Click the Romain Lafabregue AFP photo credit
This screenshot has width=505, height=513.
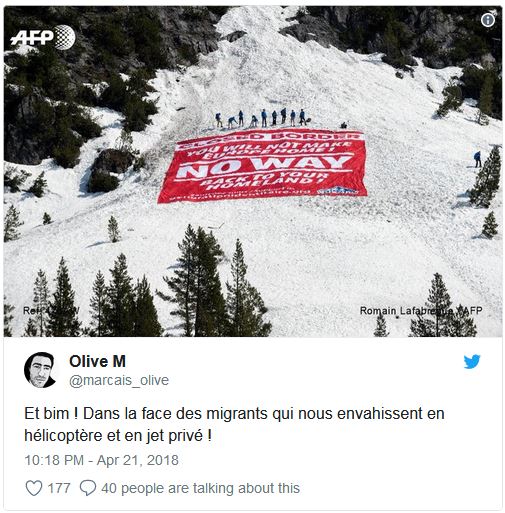pyautogui.click(x=421, y=311)
